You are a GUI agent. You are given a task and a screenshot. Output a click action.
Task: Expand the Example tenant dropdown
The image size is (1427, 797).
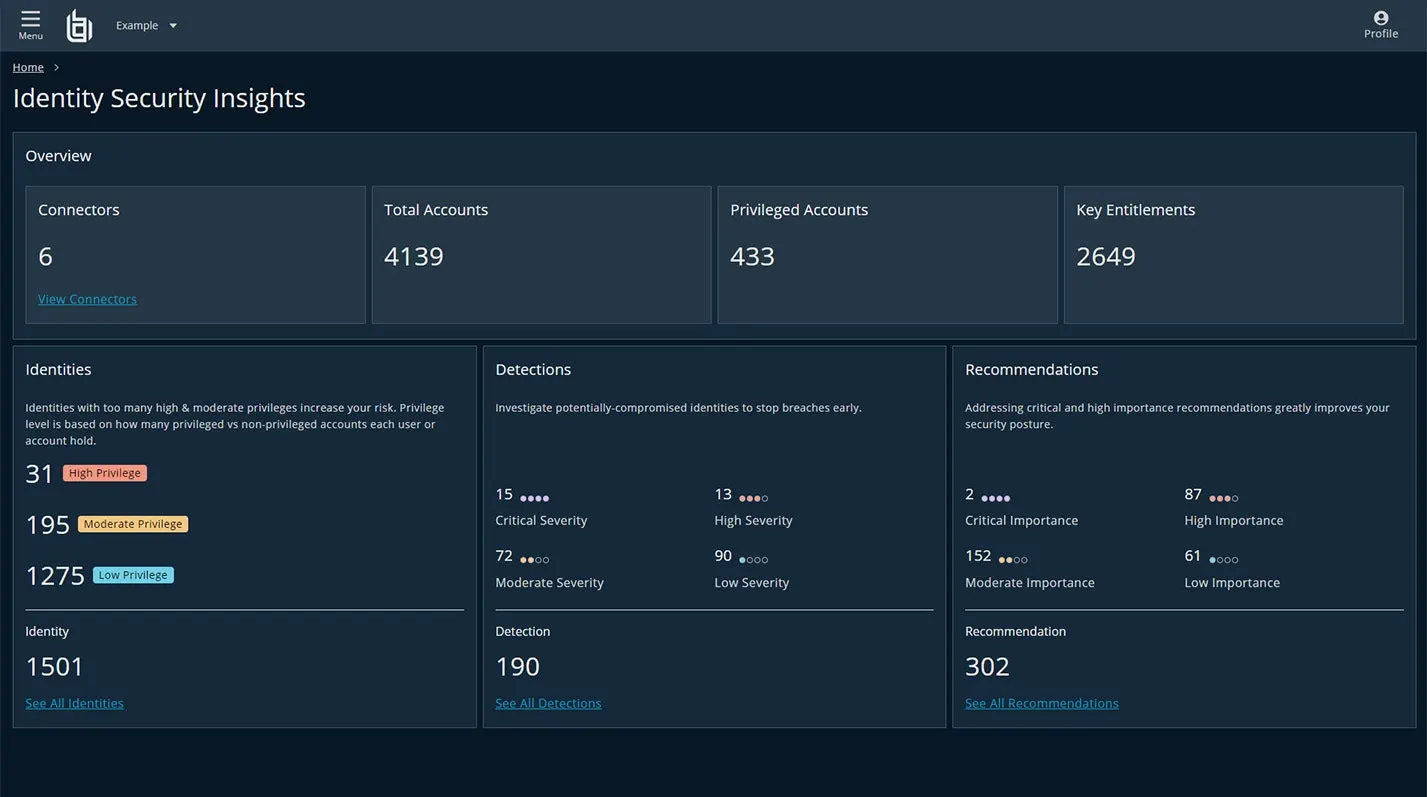(146, 26)
